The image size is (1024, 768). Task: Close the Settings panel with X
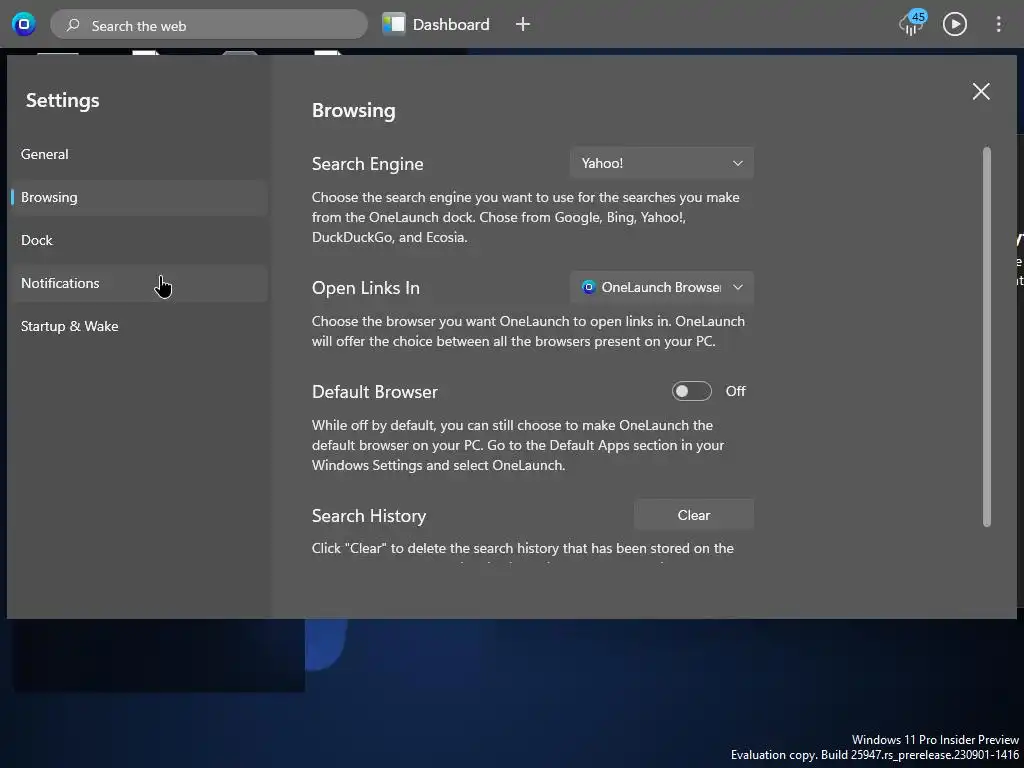coord(981,91)
